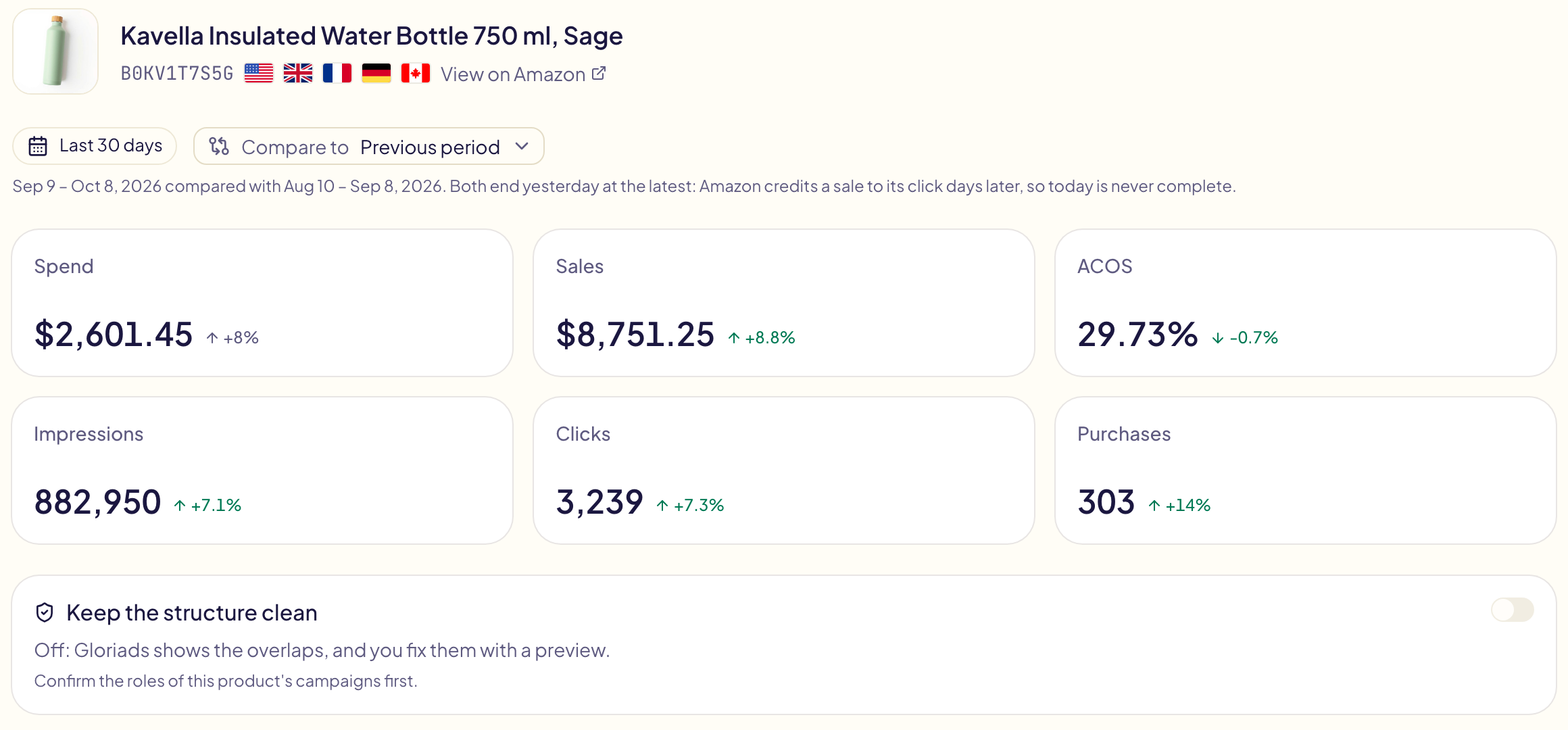This screenshot has width=1568, height=730.
Task: Click the United States flag icon
Action: click(259, 73)
